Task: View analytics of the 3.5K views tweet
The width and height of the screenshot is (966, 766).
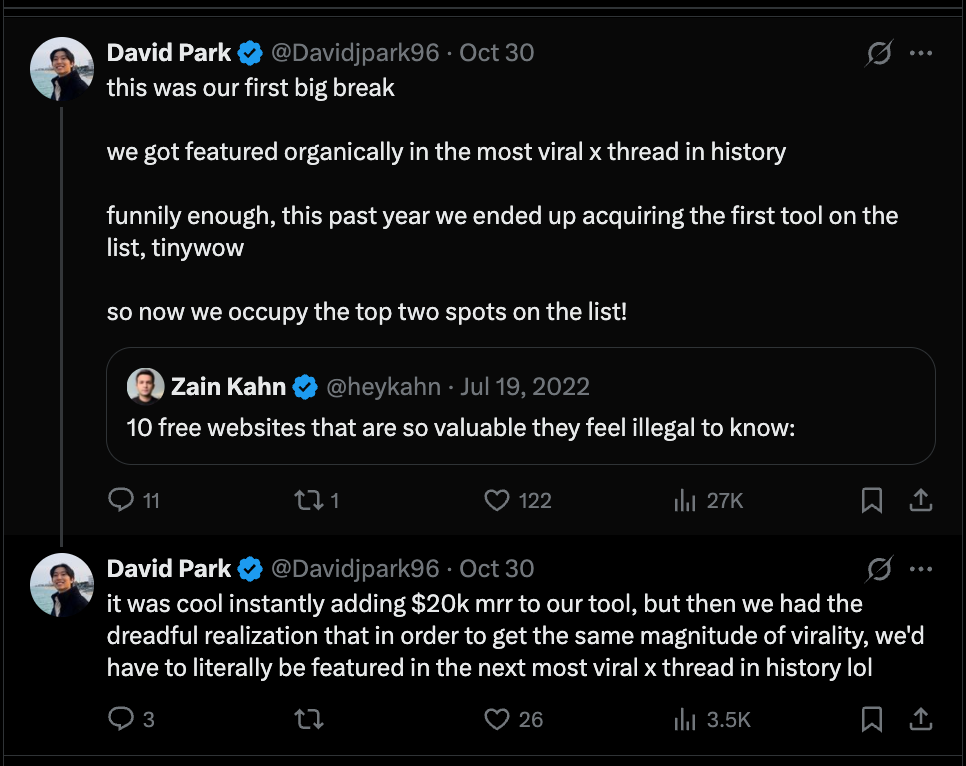Action: tap(685, 718)
